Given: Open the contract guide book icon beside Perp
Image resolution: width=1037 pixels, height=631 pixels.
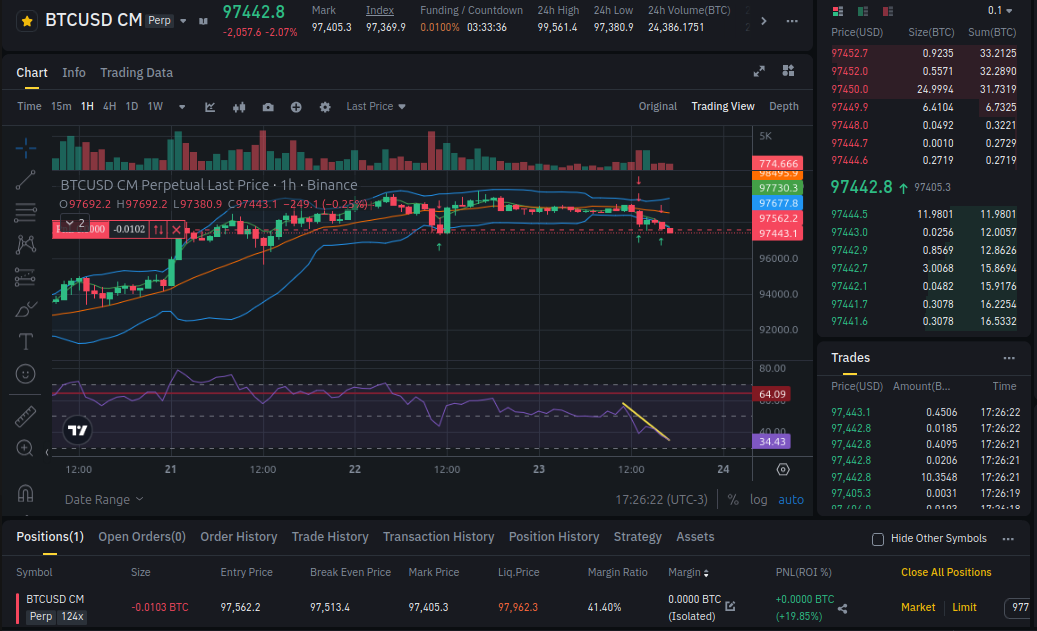Looking at the screenshot, I should click(204, 21).
